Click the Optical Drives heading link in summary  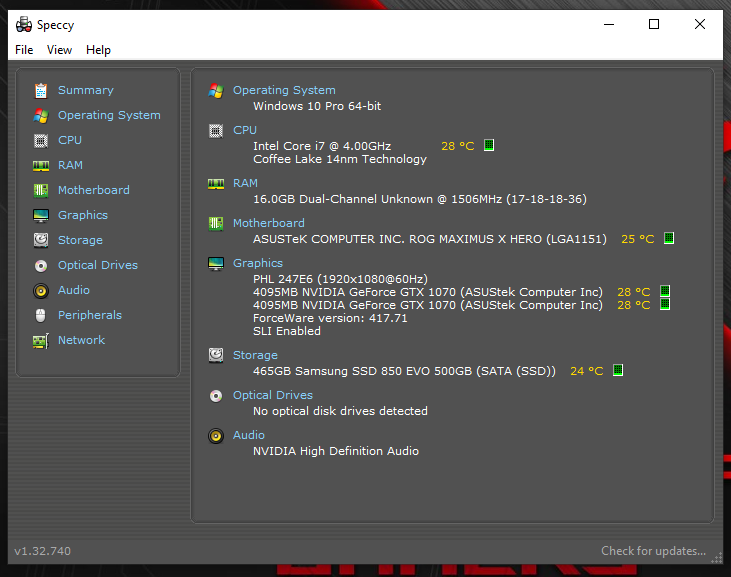tap(273, 395)
